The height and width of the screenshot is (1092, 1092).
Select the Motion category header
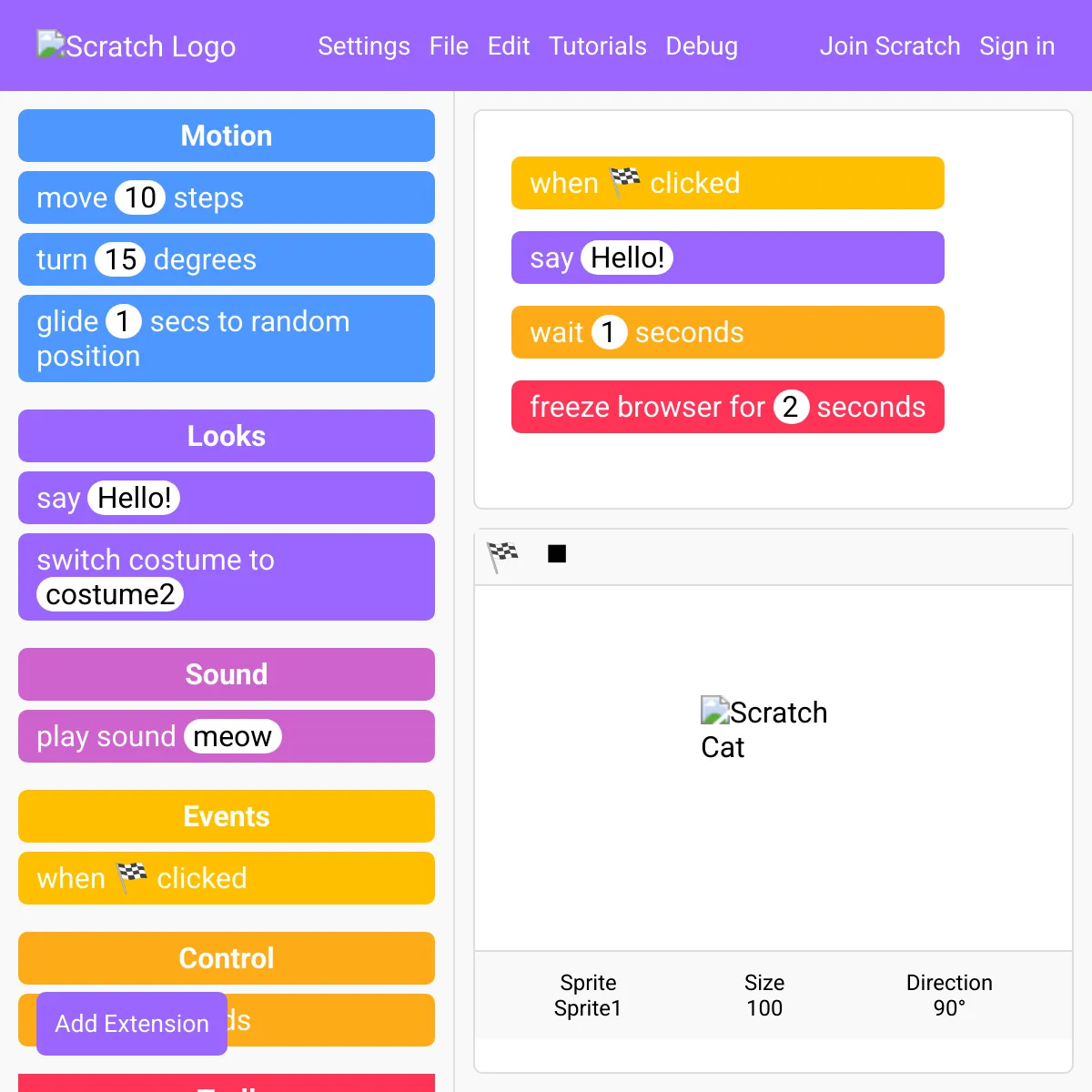(227, 136)
